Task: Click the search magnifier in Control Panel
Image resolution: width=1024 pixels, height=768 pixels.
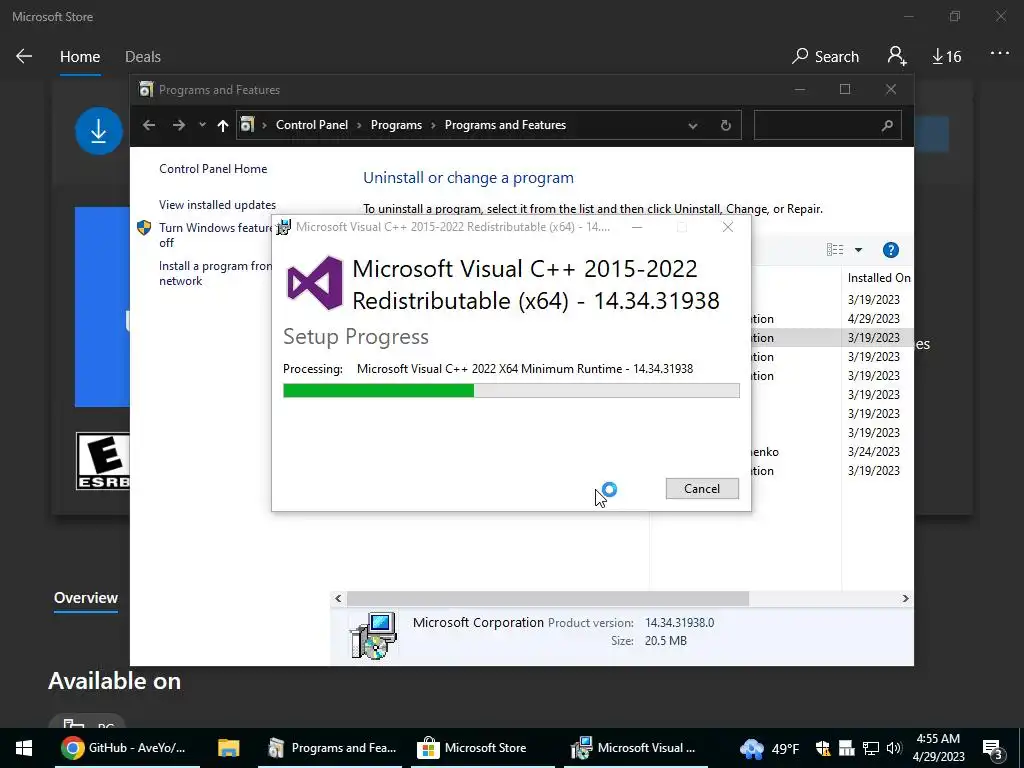Action: click(x=887, y=125)
